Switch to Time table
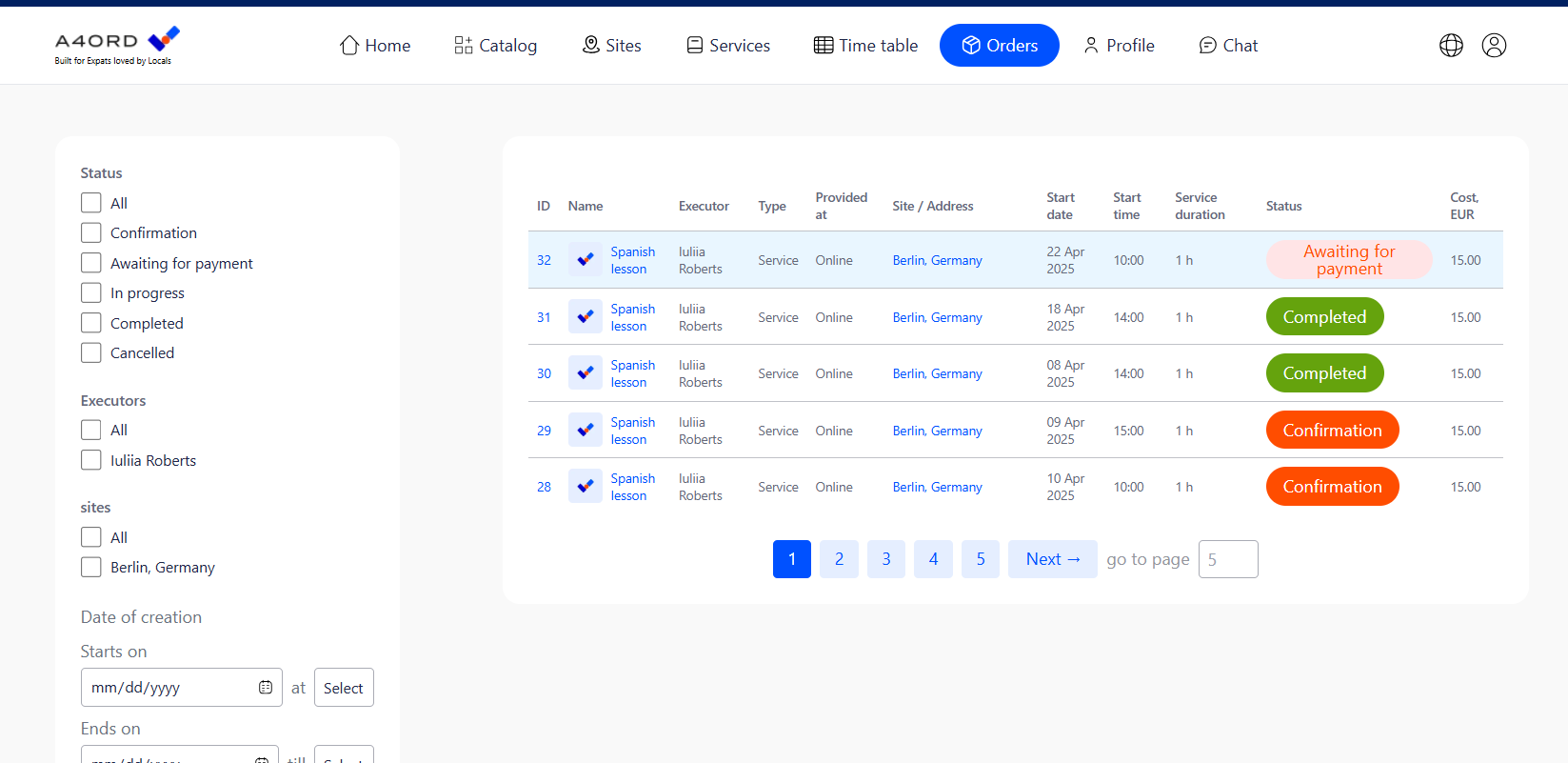The image size is (1568, 763). (866, 45)
